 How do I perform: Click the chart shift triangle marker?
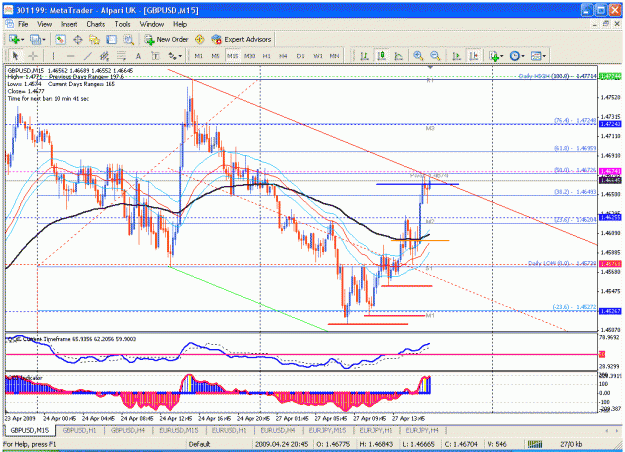coord(430,68)
